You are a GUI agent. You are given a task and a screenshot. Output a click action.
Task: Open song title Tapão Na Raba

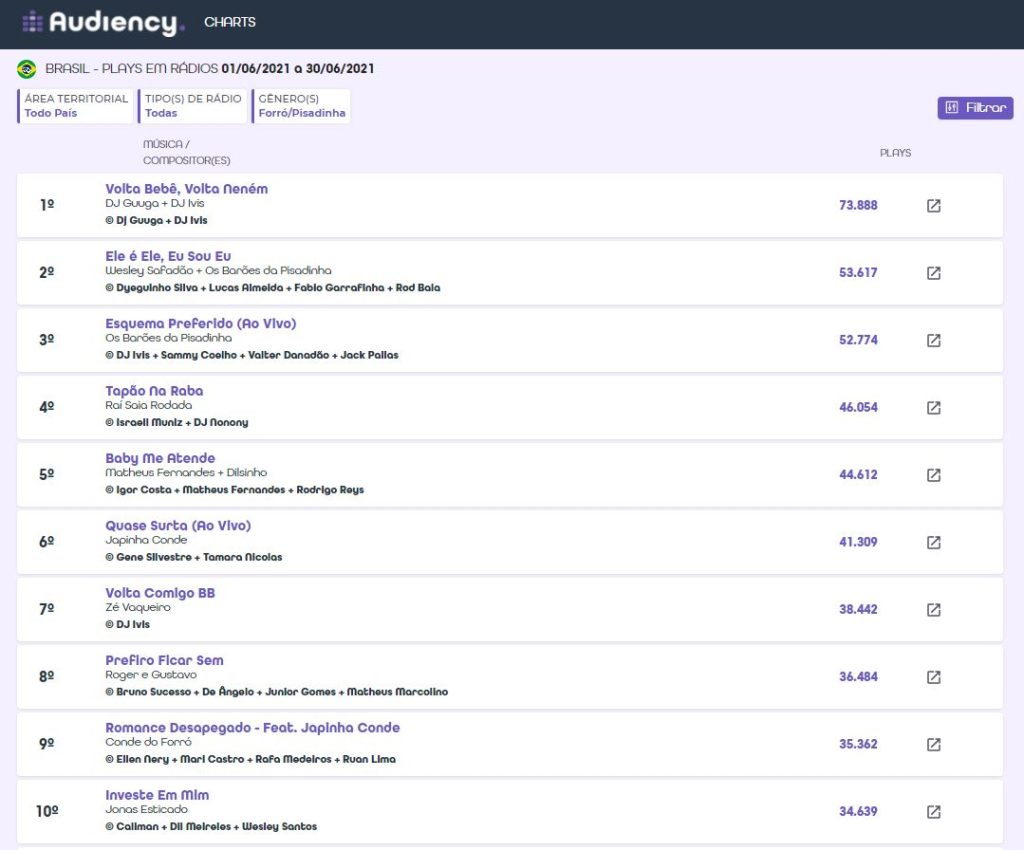tap(154, 390)
